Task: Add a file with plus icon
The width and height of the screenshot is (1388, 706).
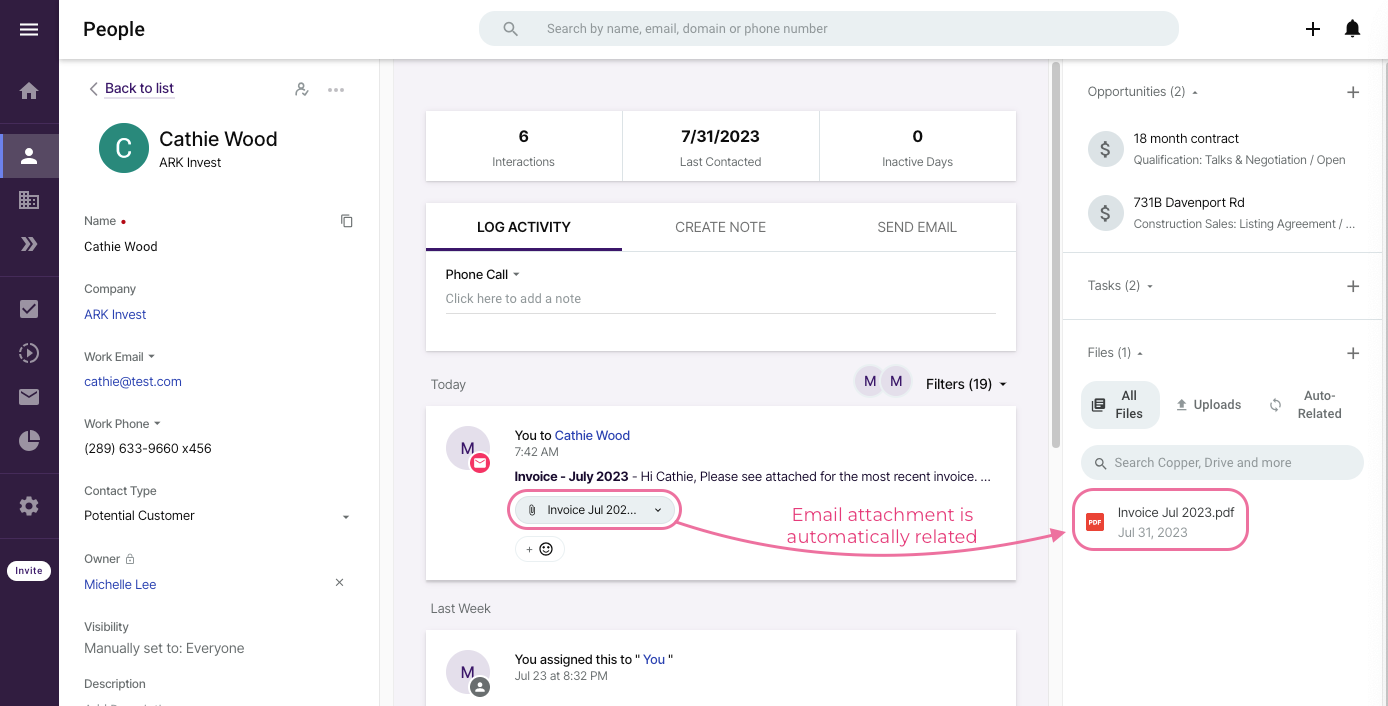Action: click(1353, 353)
